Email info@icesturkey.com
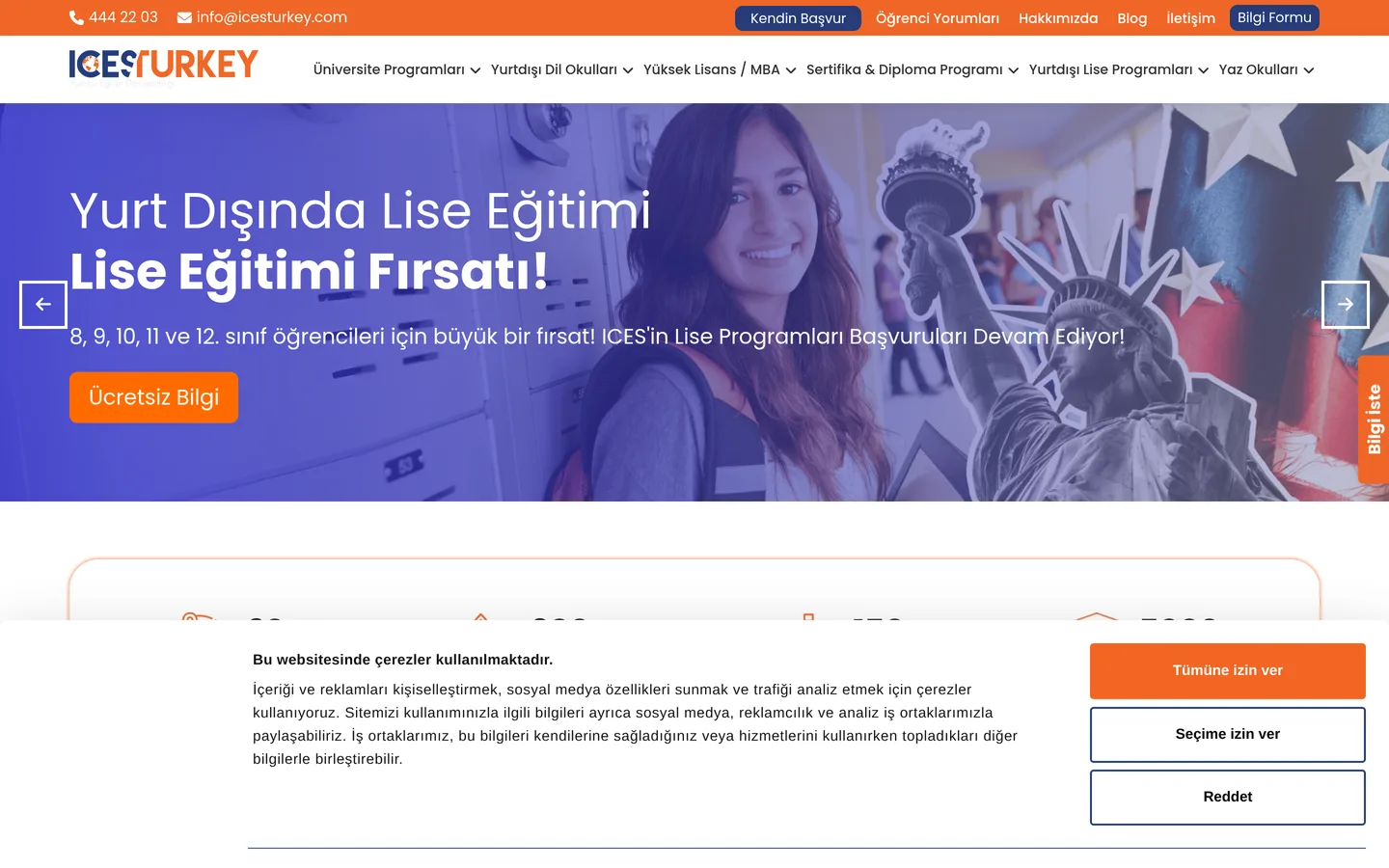Screen dimensions: 1389x868 (272, 17)
